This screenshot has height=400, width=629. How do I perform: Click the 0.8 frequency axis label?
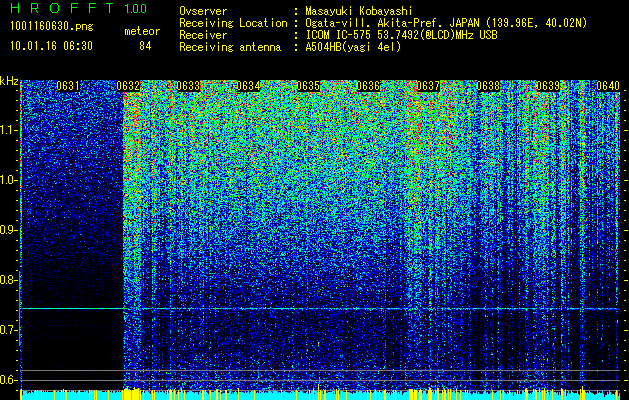point(9,280)
